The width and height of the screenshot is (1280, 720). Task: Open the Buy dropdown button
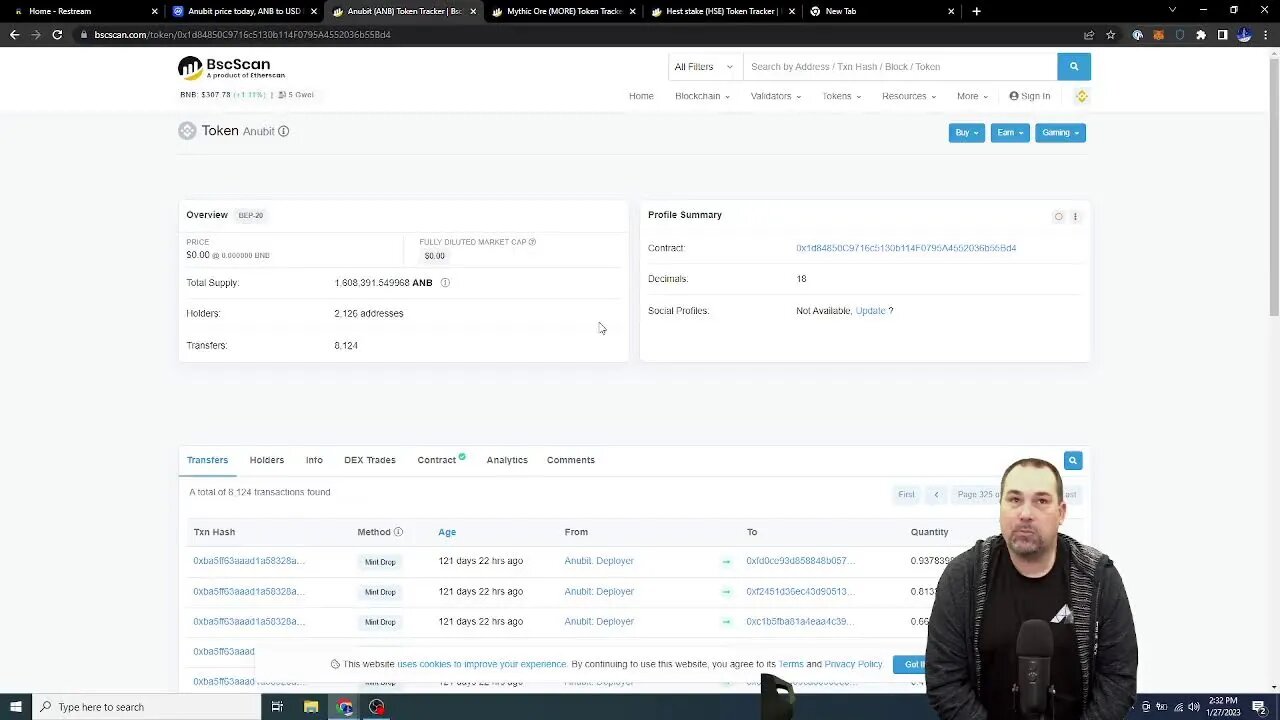pos(966,132)
